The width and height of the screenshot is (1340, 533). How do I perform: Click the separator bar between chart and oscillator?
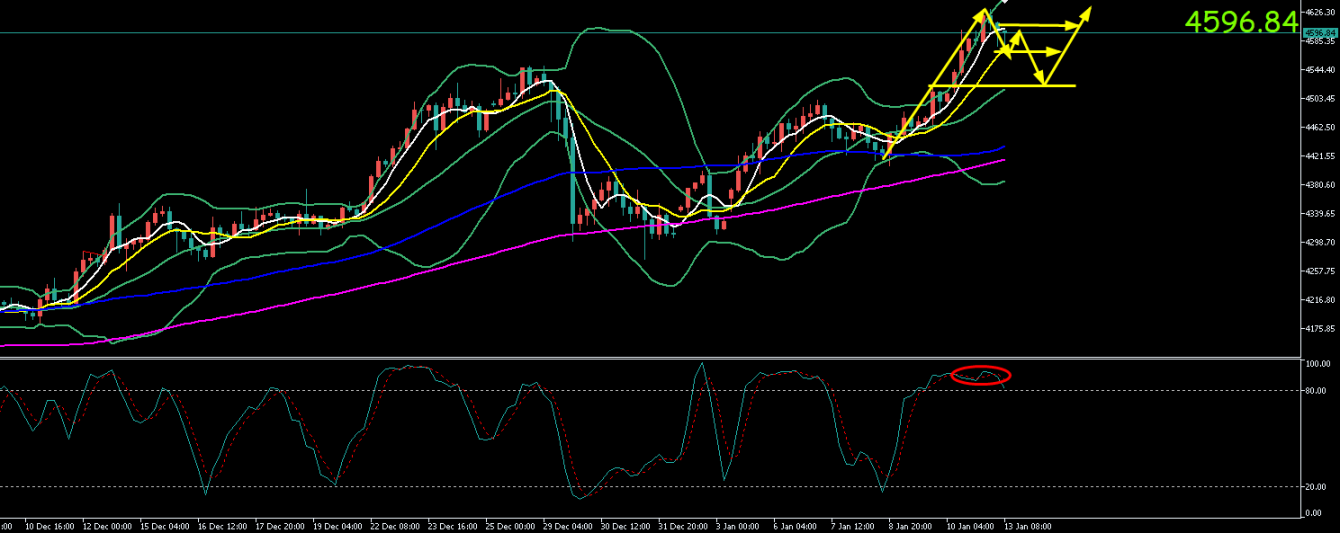tap(650, 357)
